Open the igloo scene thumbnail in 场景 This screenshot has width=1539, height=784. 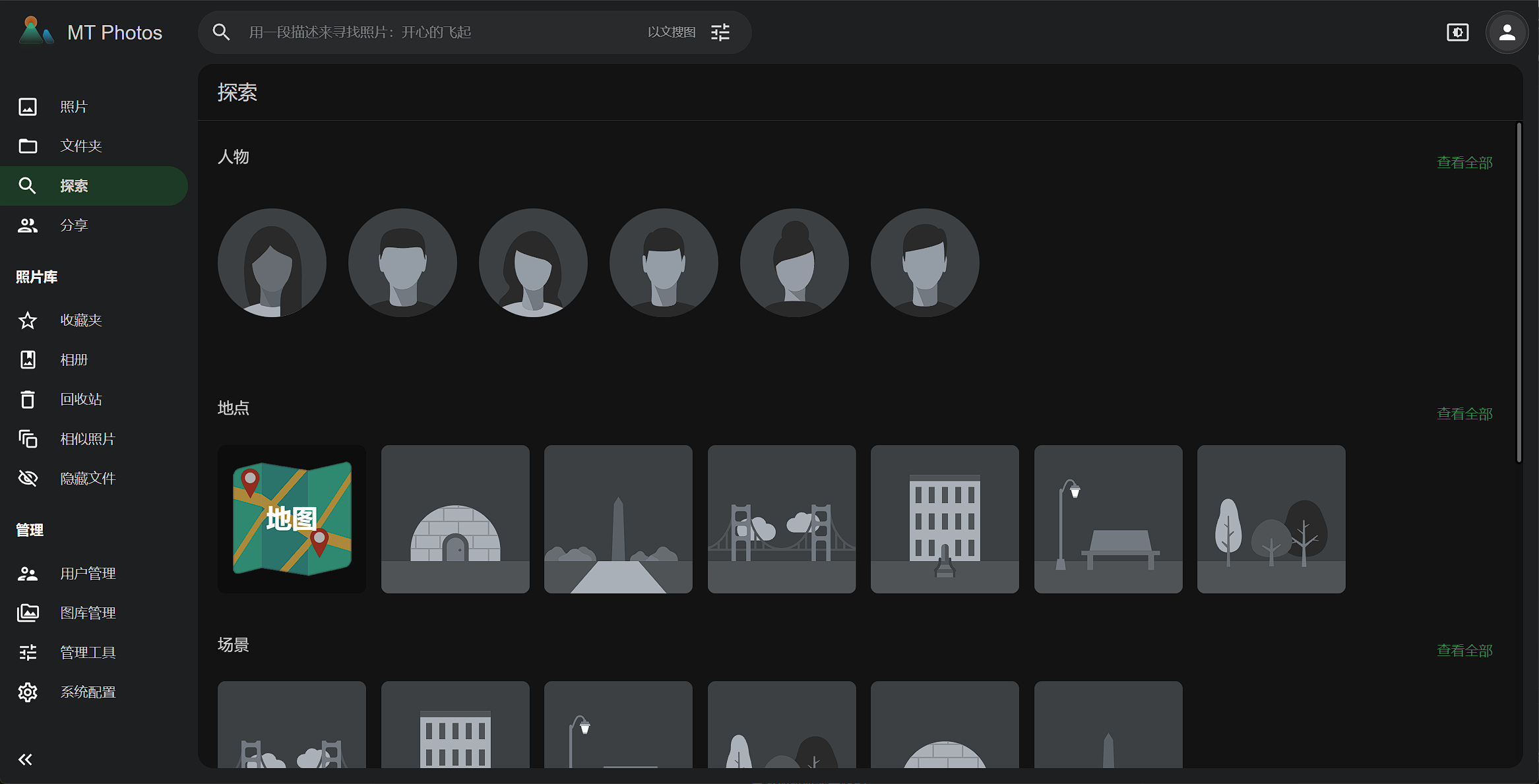tap(945, 725)
